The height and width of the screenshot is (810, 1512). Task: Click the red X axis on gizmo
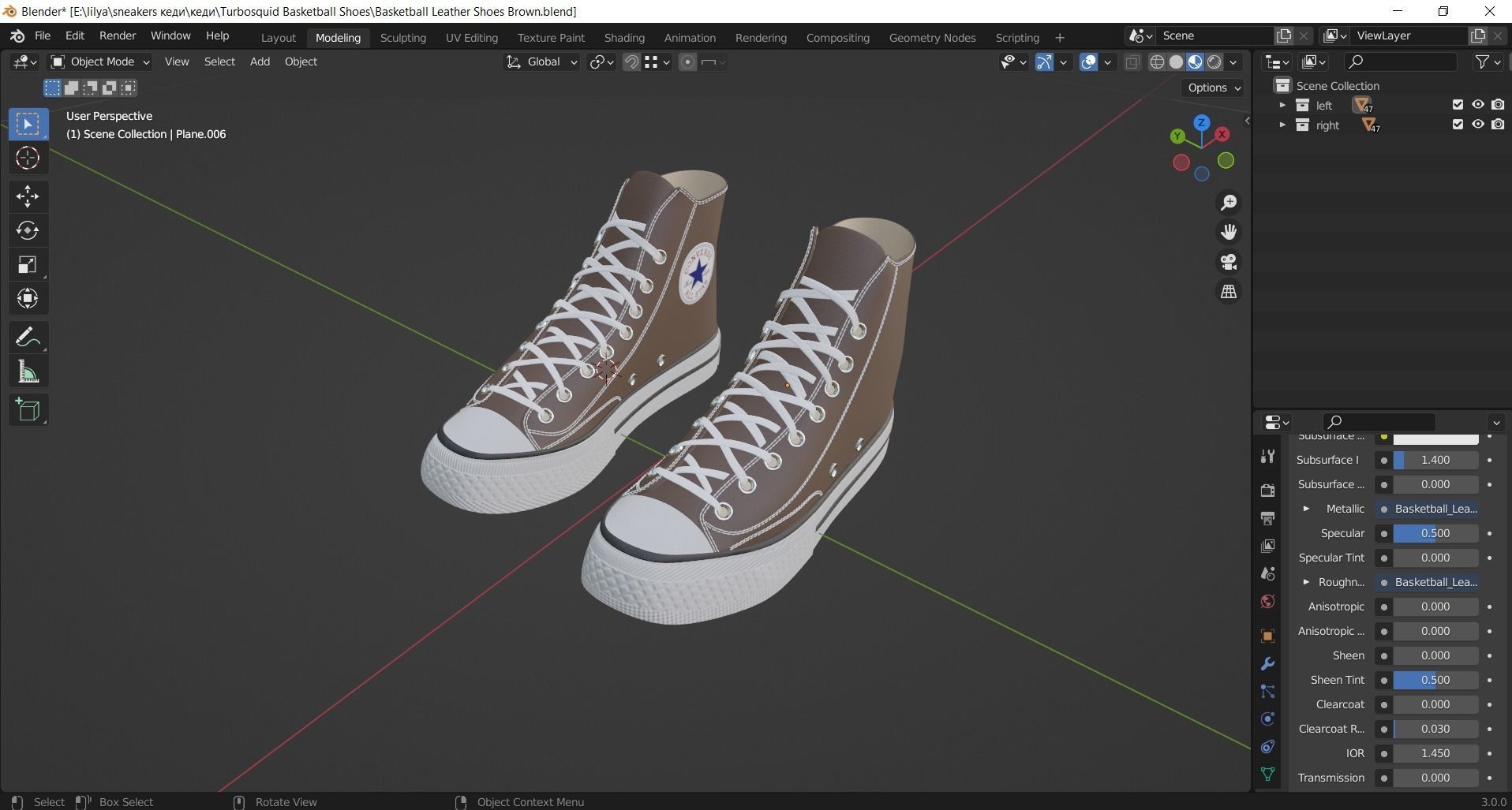click(1222, 135)
